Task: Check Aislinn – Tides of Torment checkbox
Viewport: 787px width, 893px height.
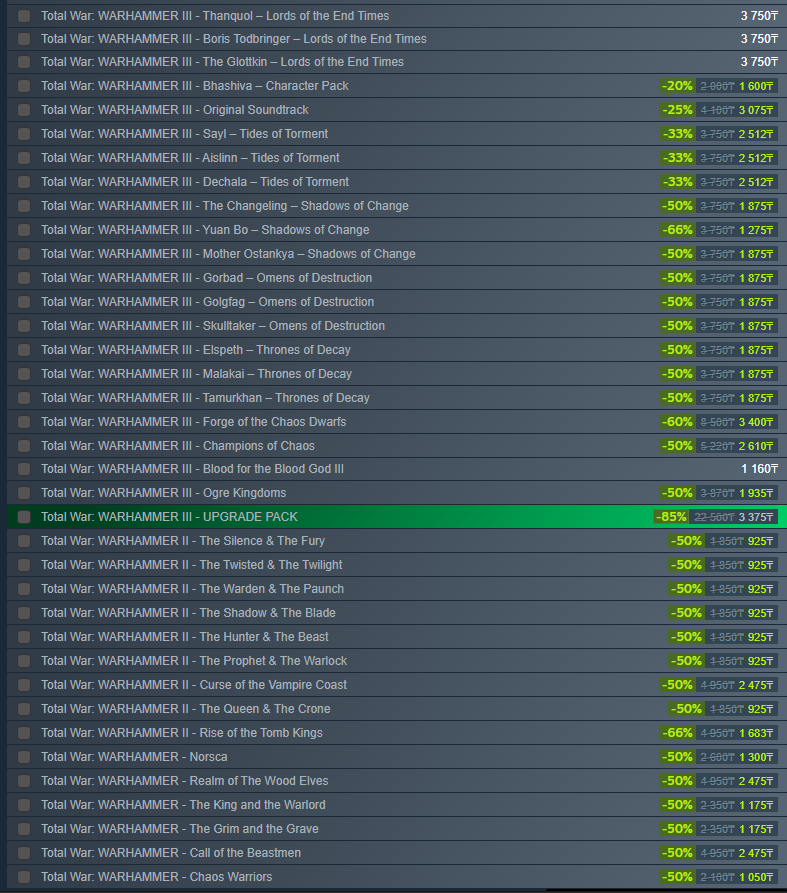Action: pos(24,158)
